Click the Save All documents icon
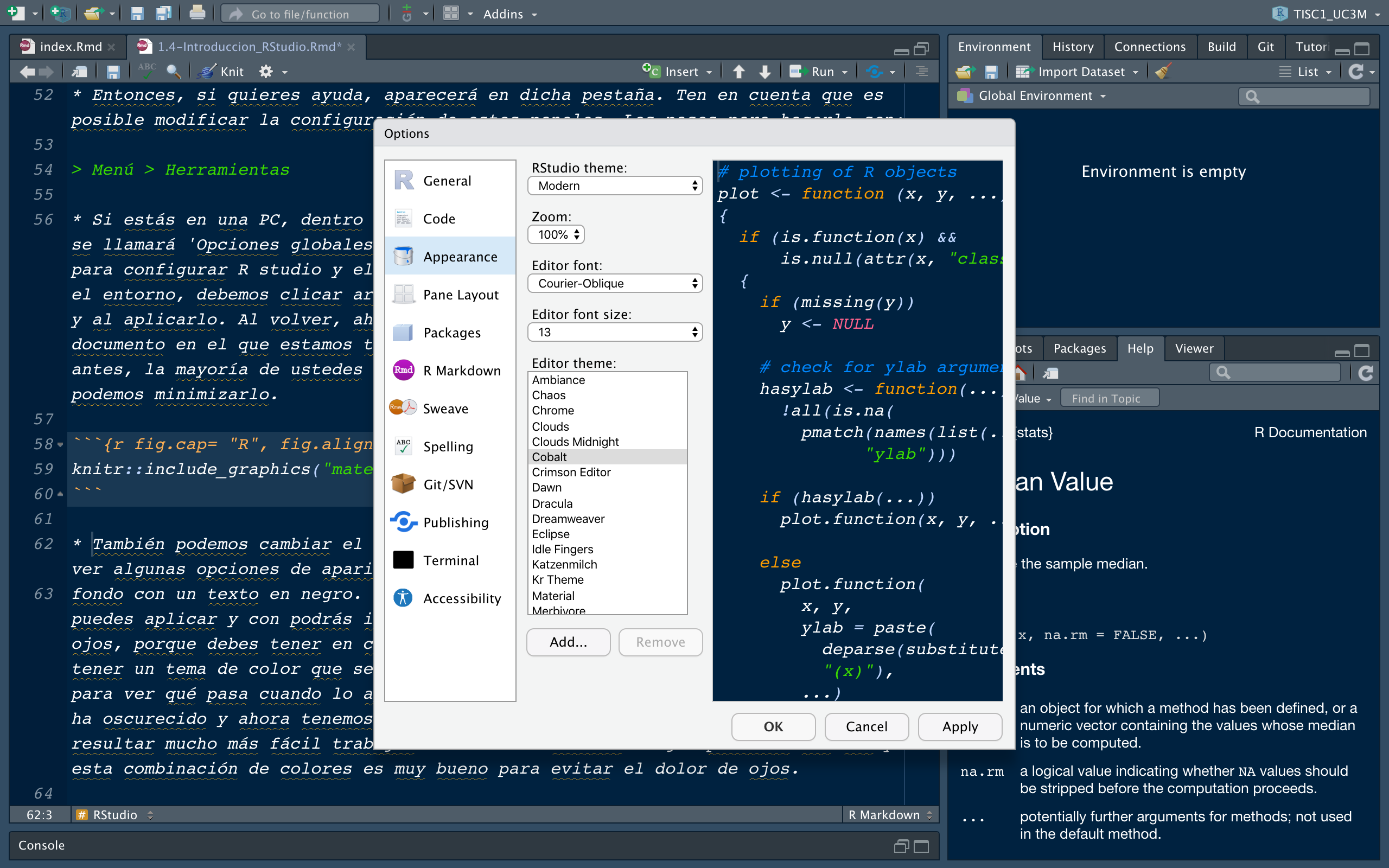This screenshot has height=868, width=1389. 163,13
